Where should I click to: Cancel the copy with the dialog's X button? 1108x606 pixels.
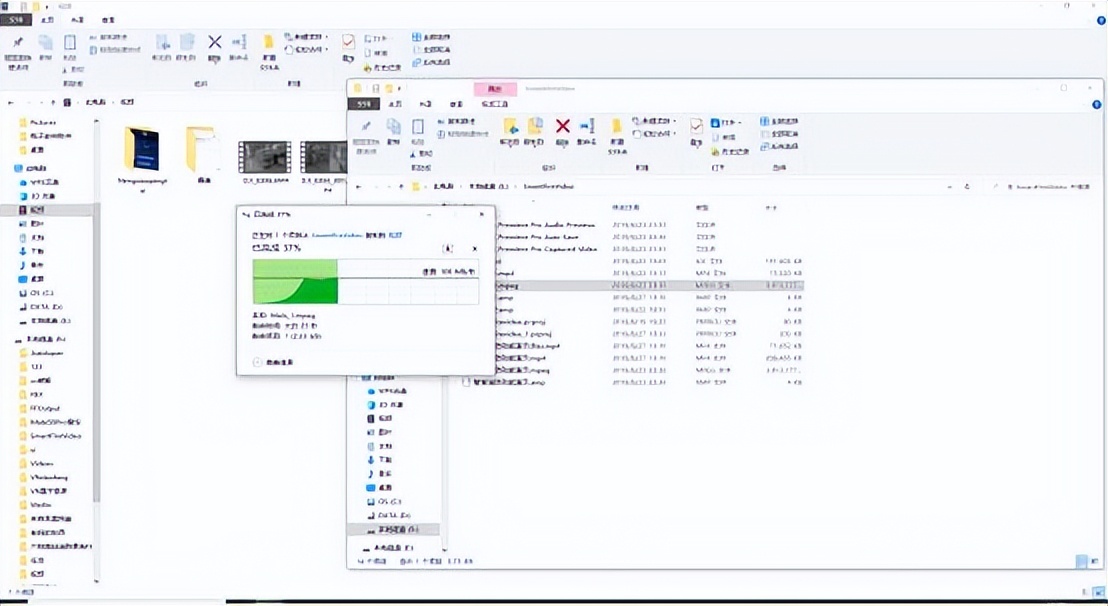474,248
